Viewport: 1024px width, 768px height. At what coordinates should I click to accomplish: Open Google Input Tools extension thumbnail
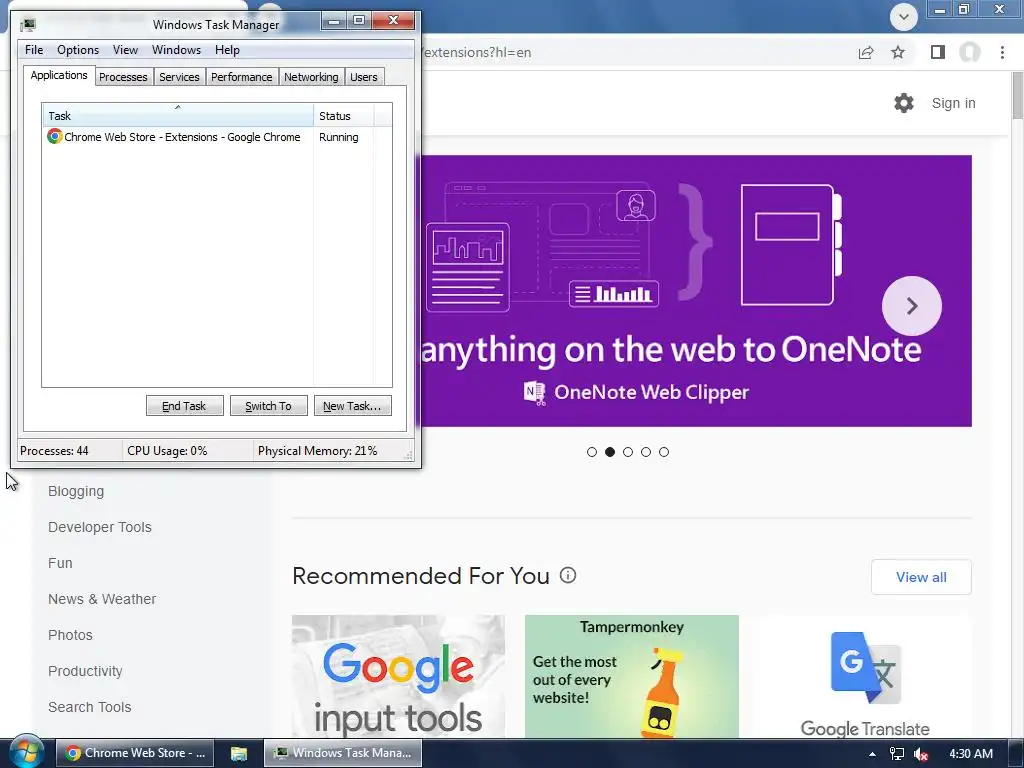(x=398, y=677)
